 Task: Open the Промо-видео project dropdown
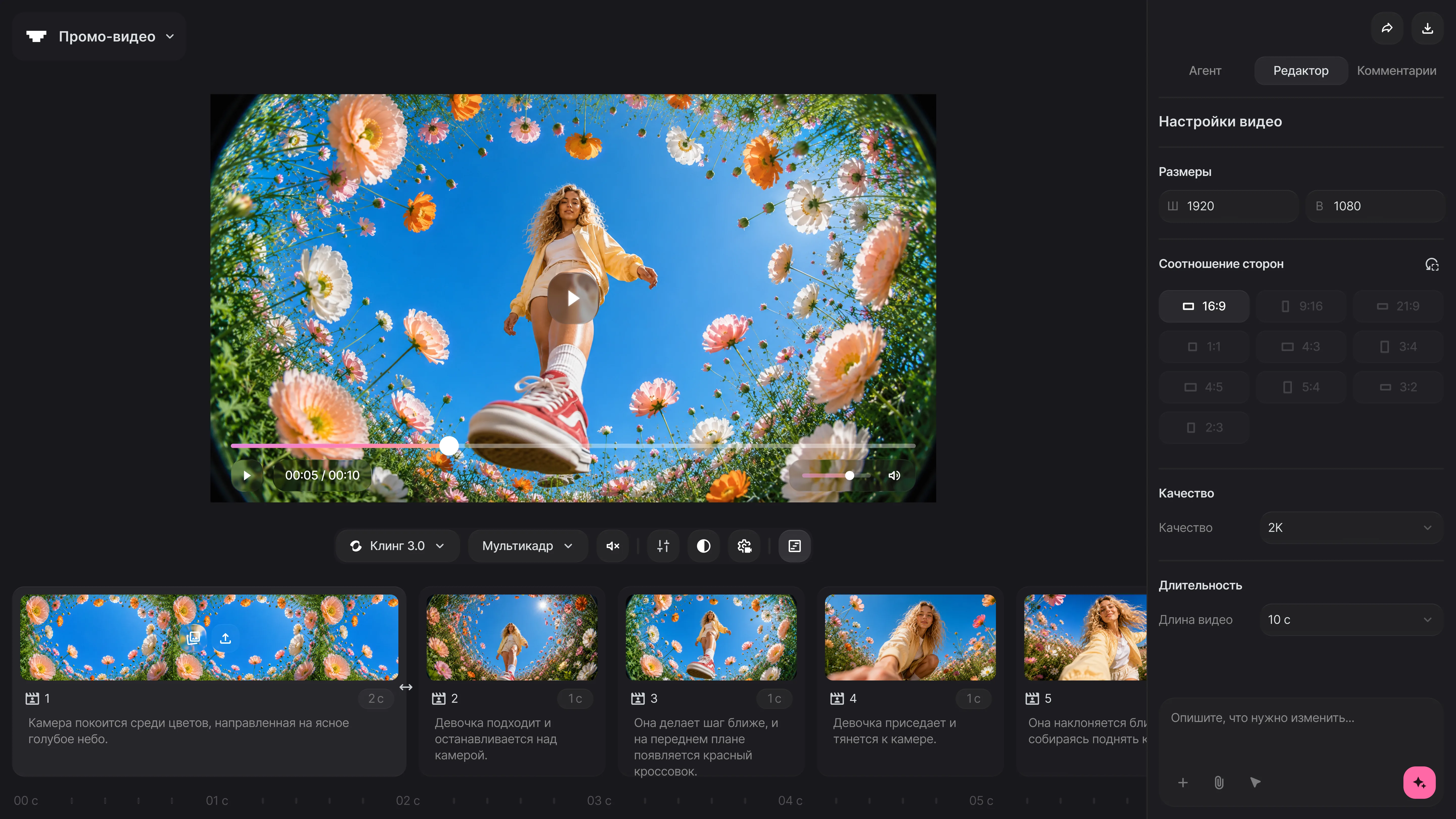[100, 37]
